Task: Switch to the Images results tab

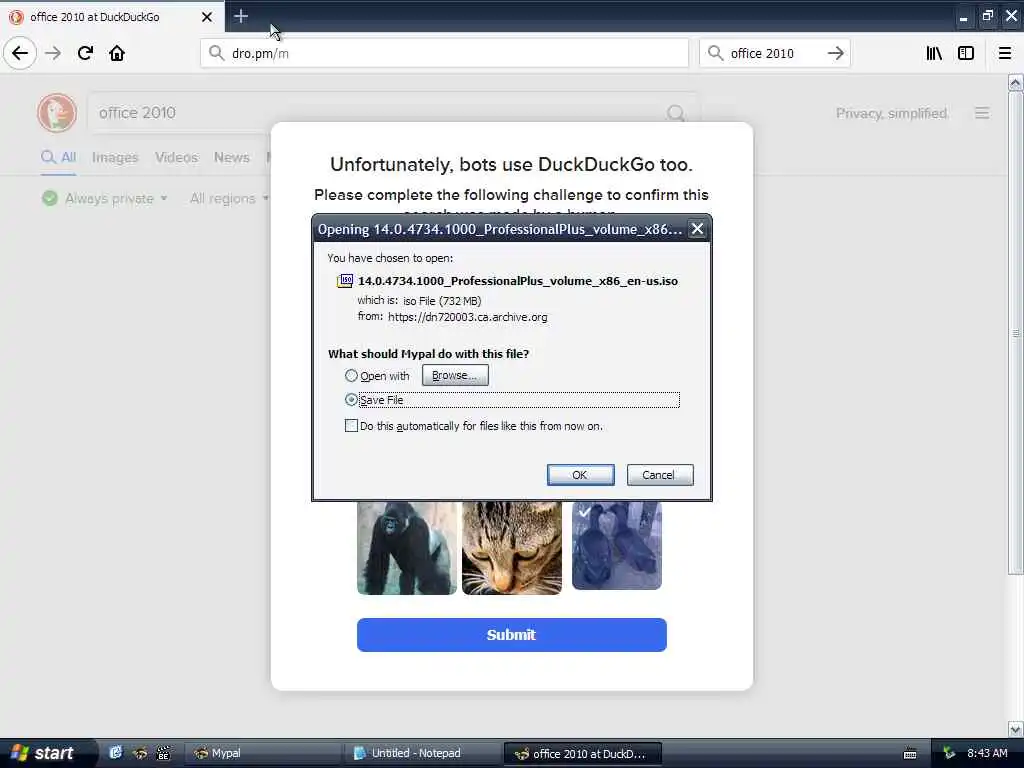Action: click(x=115, y=157)
